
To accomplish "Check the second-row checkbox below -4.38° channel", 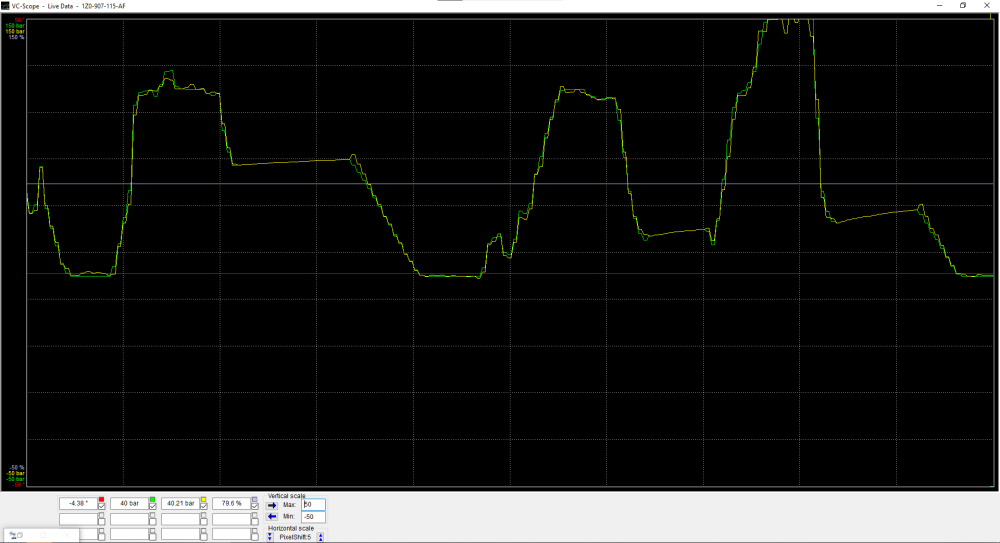I will coord(101,521).
